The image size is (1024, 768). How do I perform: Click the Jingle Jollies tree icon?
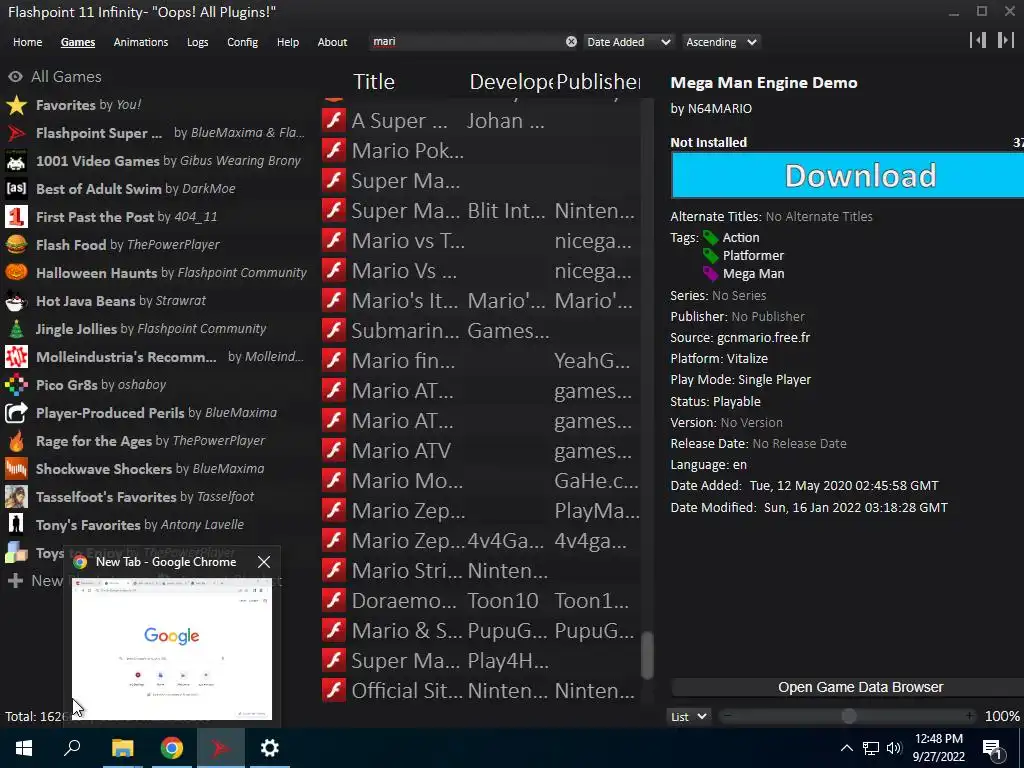[16, 329]
